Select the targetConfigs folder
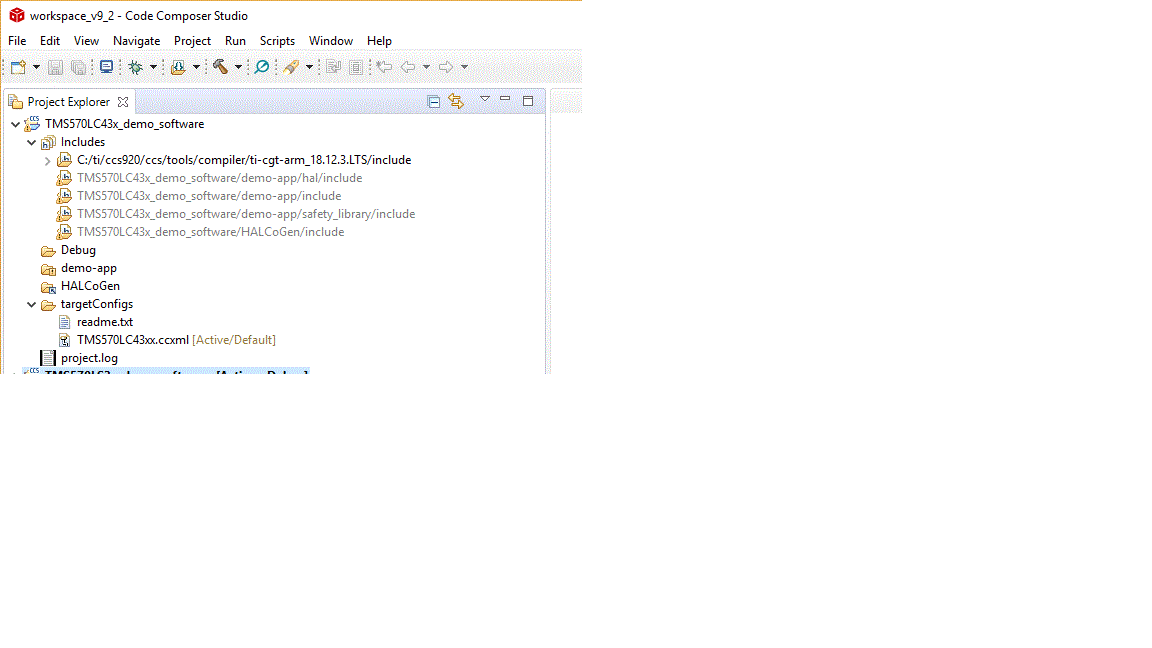Image resolution: width=1152 pixels, height=648 pixels. coord(96,304)
